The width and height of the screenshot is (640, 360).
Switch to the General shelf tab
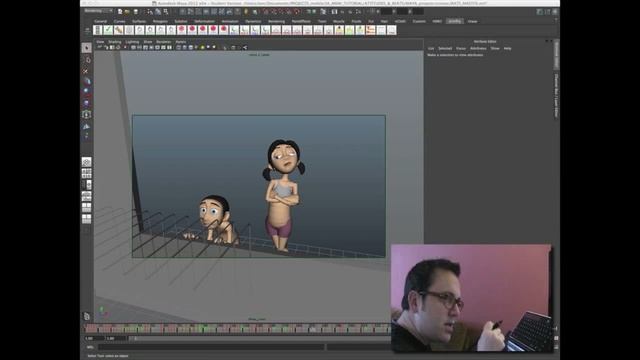[x=100, y=21]
